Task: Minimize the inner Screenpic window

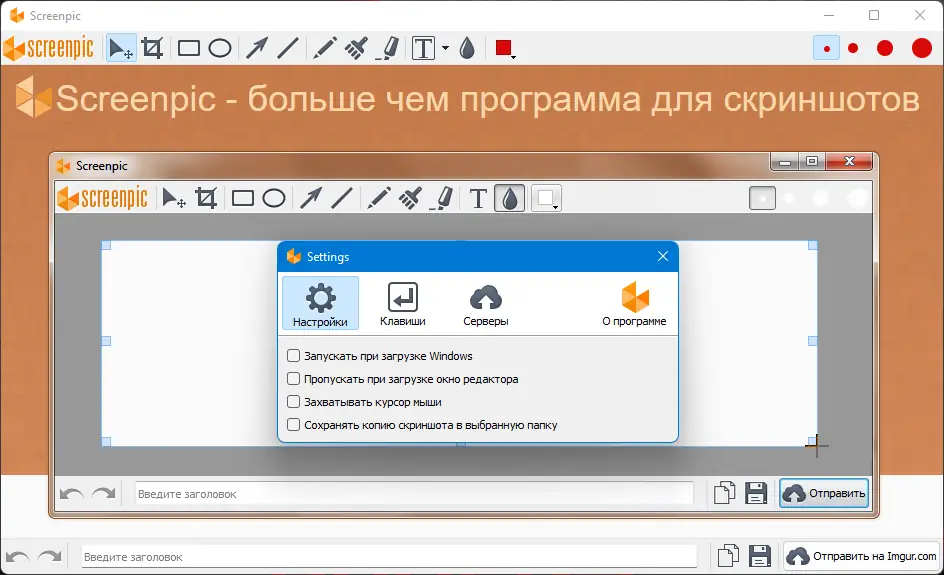Action: click(785, 162)
